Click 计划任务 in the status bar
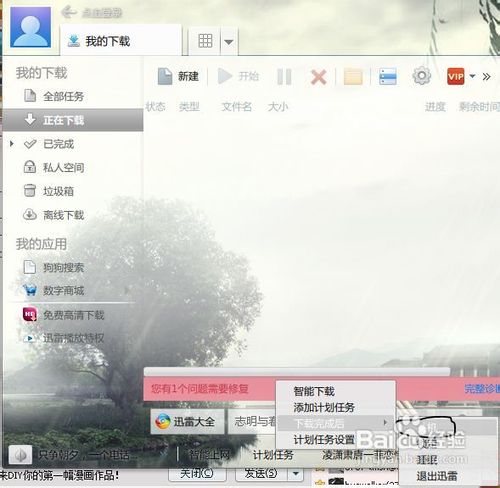This screenshot has width=500, height=488. pyautogui.click(x=273, y=455)
